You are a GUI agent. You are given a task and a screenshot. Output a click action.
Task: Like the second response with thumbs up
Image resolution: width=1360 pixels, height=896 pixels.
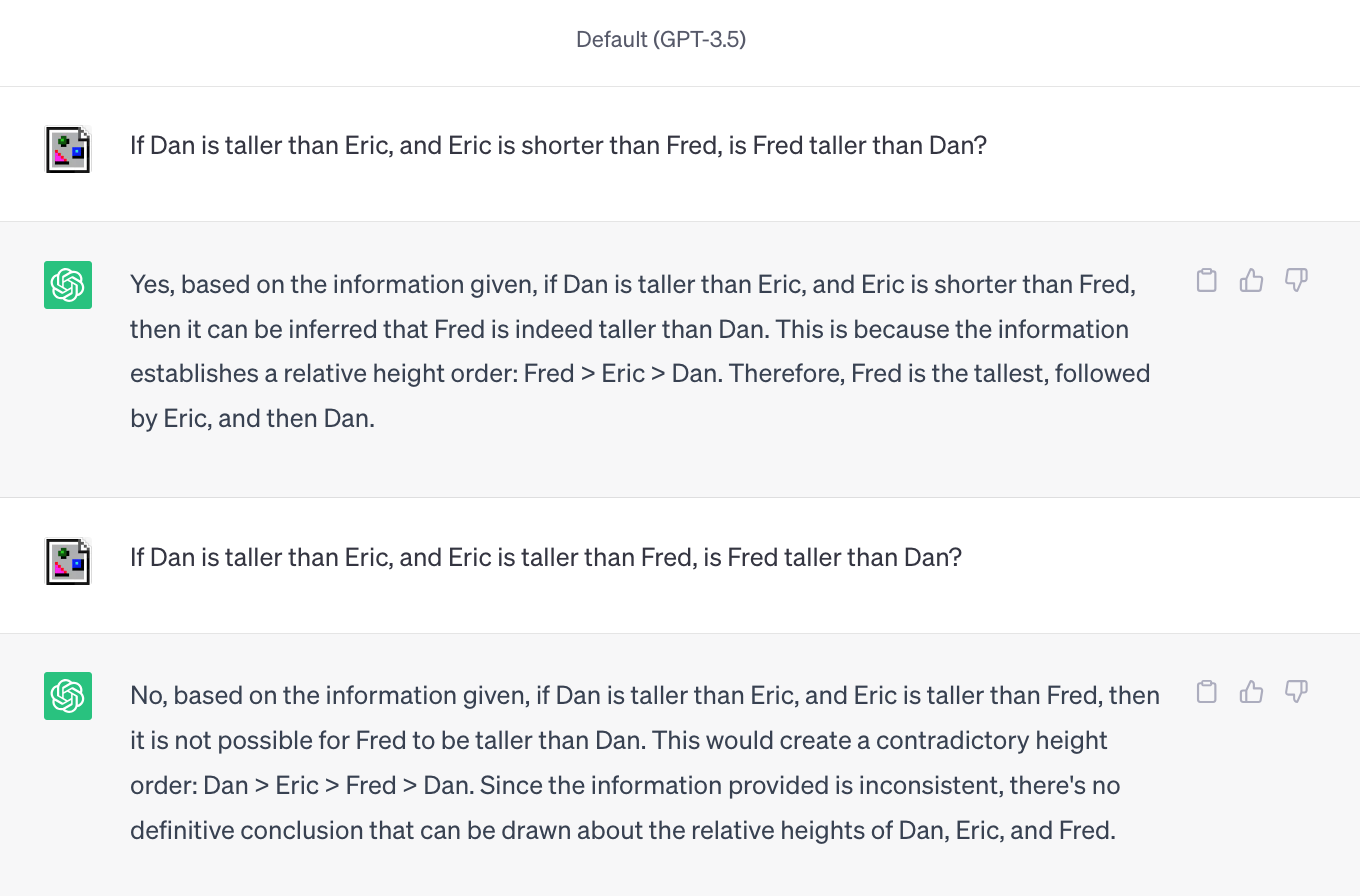(x=1251, y=692)
